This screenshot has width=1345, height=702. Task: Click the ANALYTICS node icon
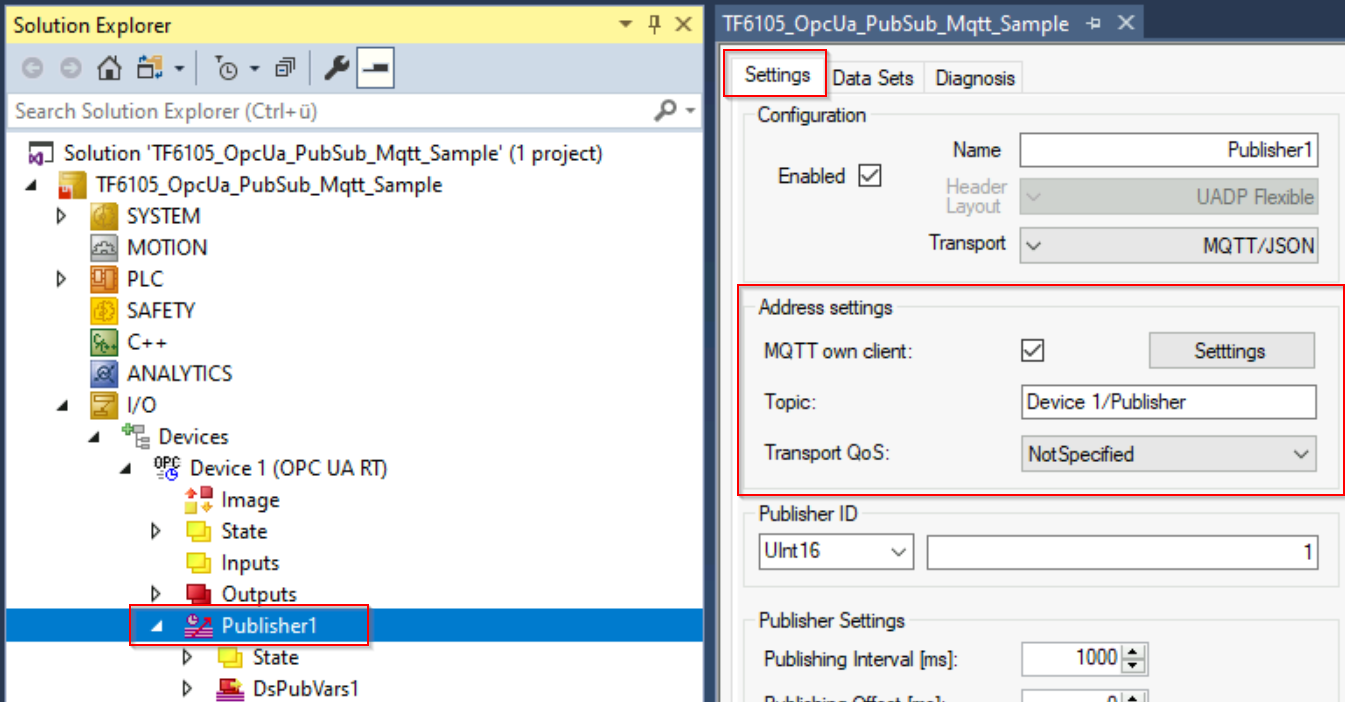104,374
